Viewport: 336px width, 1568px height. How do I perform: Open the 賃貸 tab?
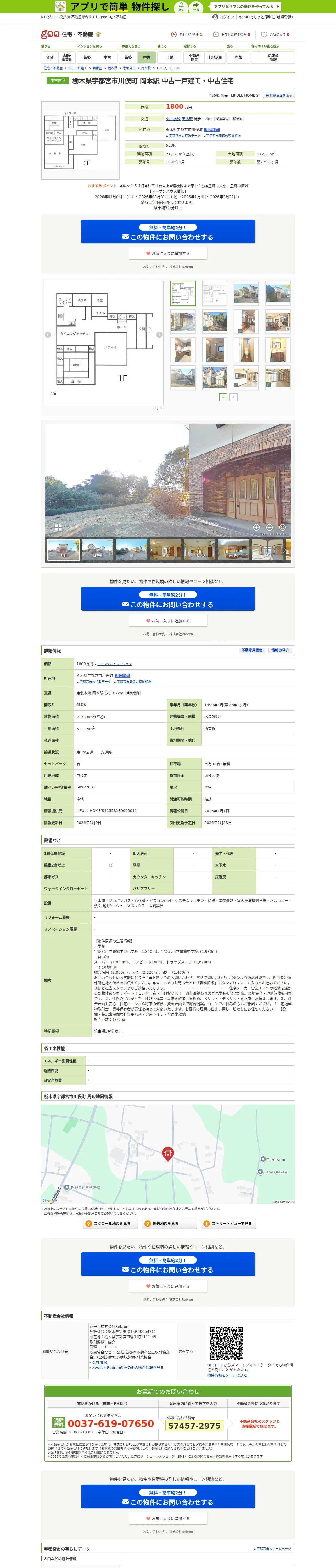50,58
